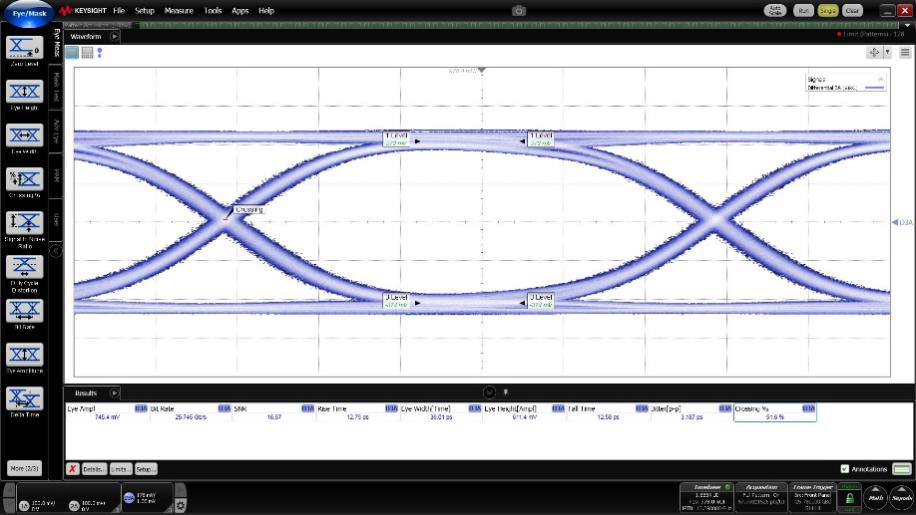Viewport: 916px width, 515px height.
Task: Select the Crossing % measurement icon
Action: pos(25,179)
